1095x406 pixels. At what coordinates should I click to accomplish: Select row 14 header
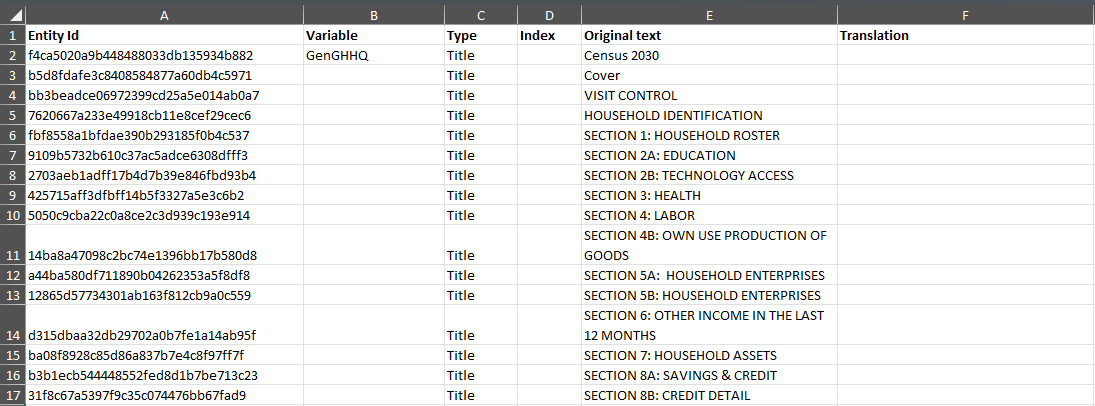(12, 325)
